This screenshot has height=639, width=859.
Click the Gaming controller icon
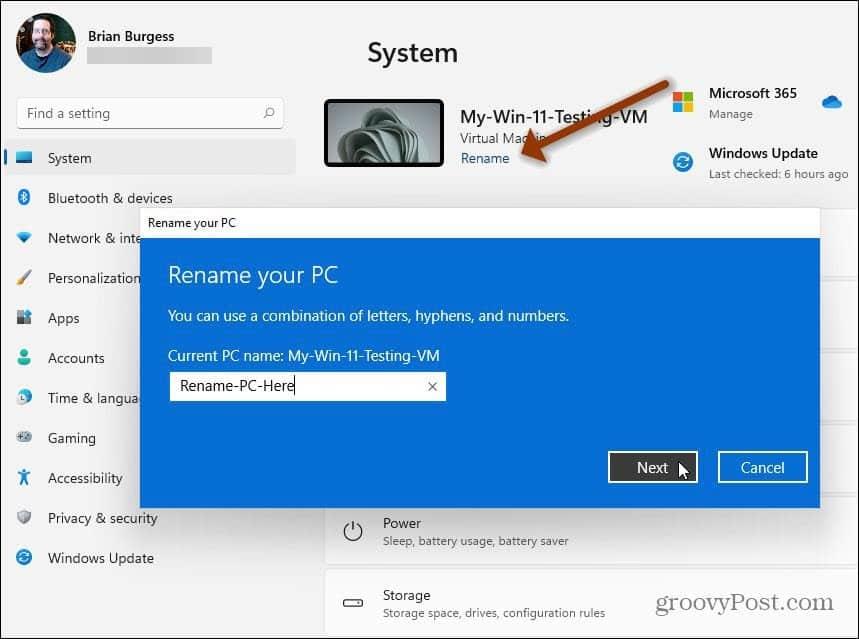tap(24, 437)
